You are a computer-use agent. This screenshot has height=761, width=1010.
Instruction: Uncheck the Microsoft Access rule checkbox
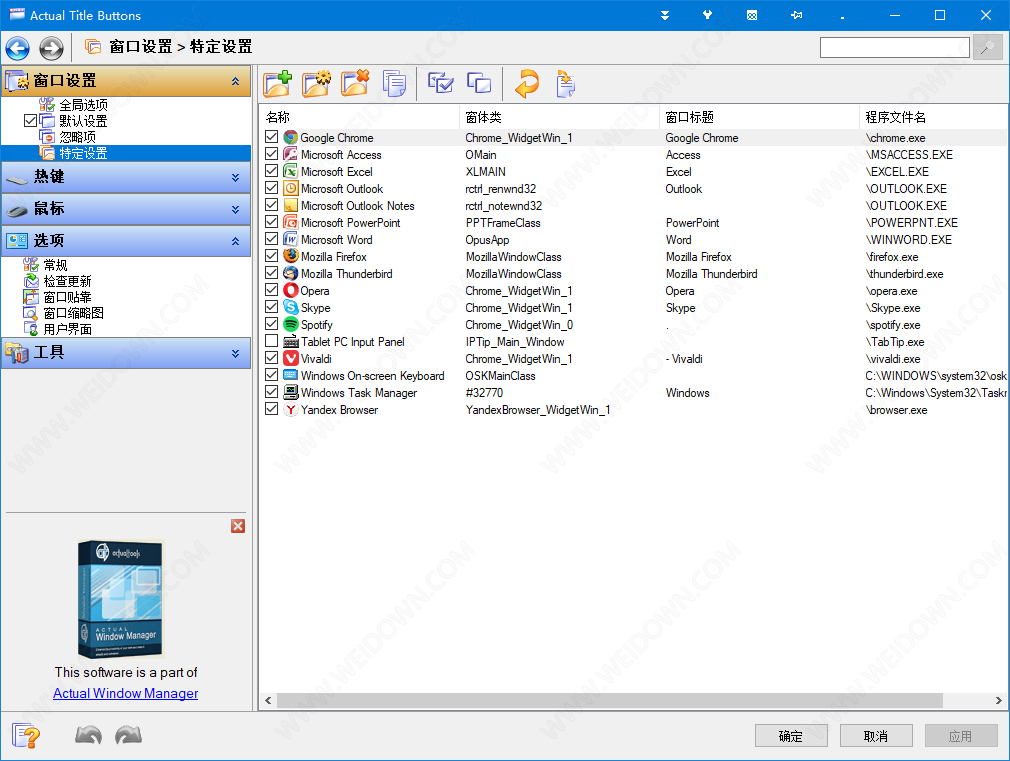click(x=271, y=154)
